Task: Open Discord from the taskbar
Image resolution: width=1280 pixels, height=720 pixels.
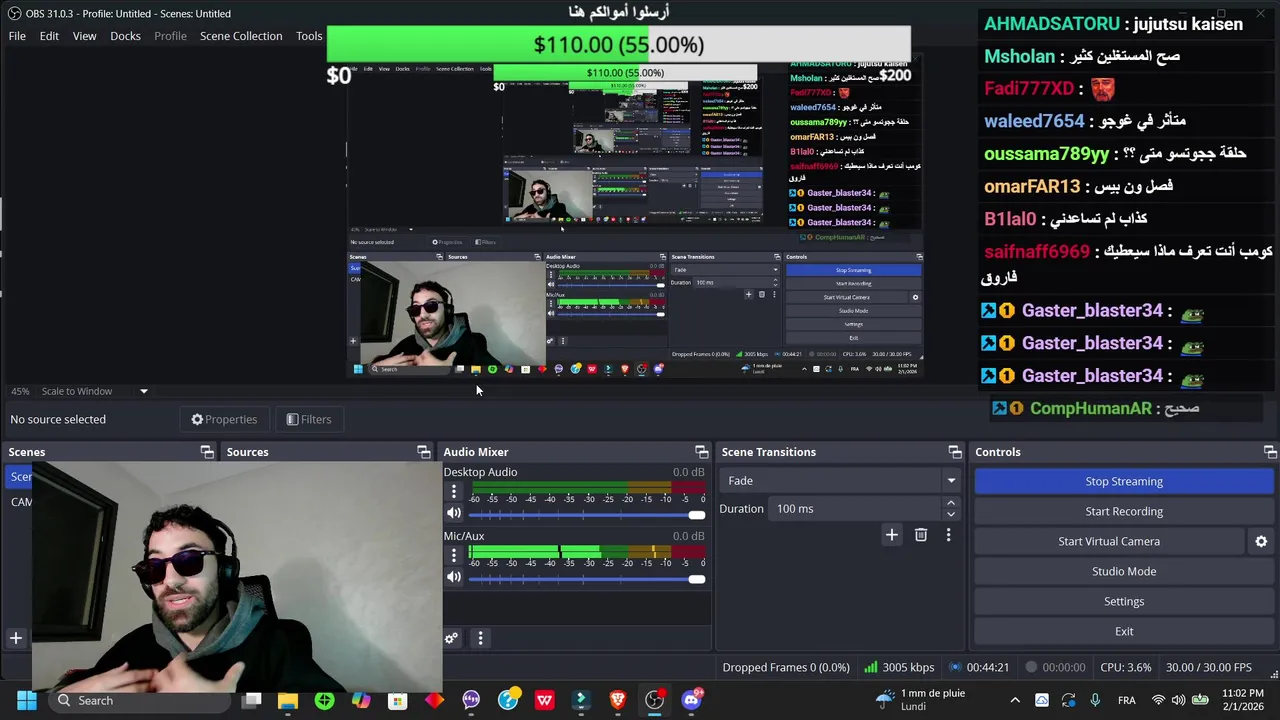Action: click(691, 699)
